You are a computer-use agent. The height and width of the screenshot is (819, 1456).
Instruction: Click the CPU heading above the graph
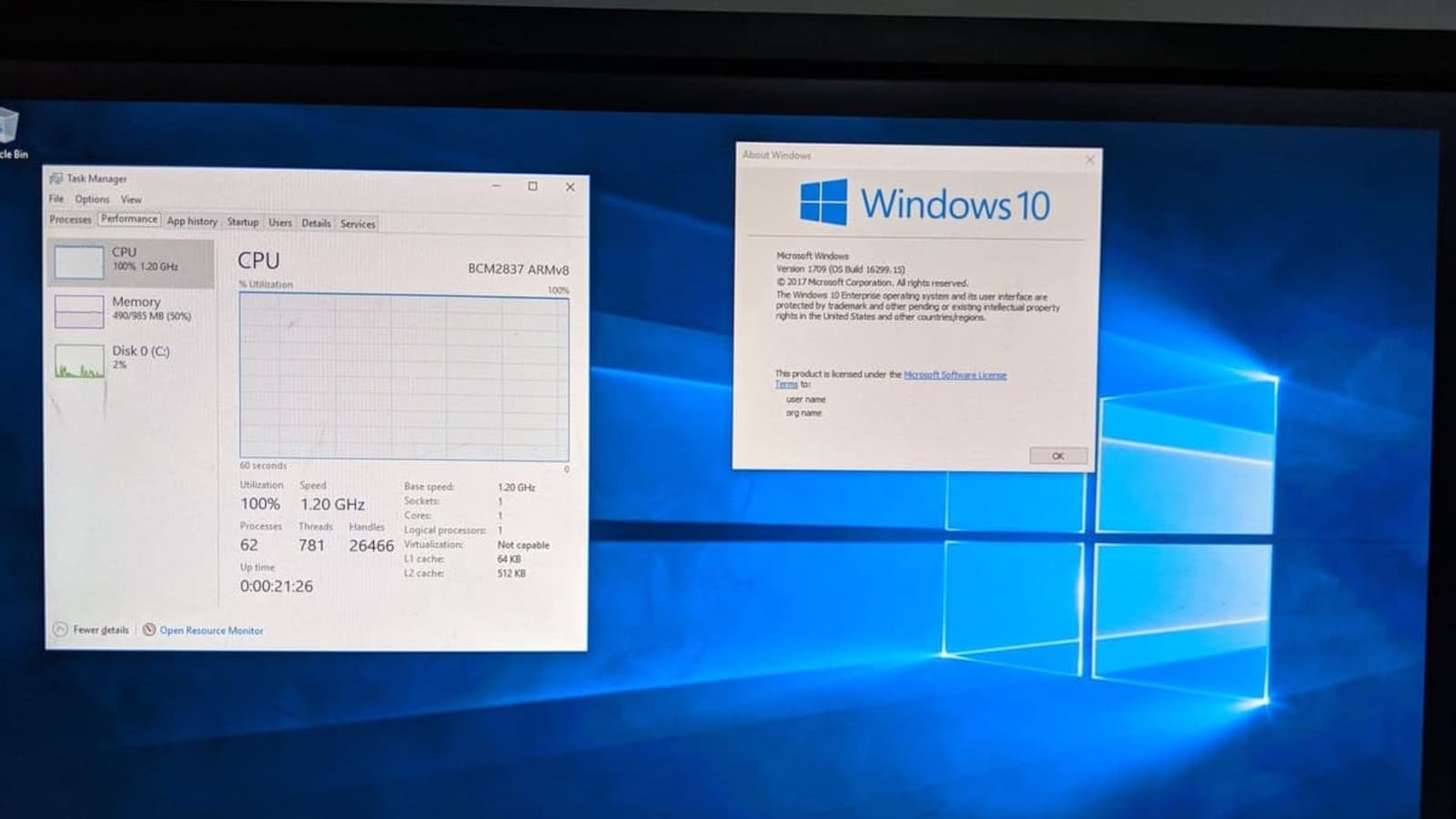(258, 260)
